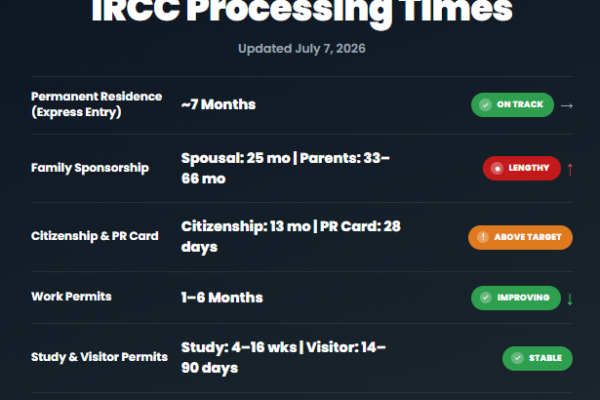Viewport: 600px width, 400px height.
Task: Click the exclamation icon in ABOVE TARGET badge
Action: click(483, 237)
